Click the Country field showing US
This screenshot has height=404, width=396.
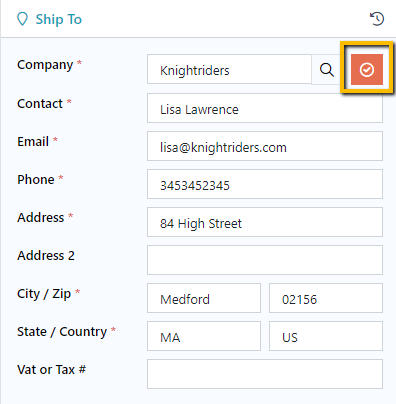pos(326,336)
